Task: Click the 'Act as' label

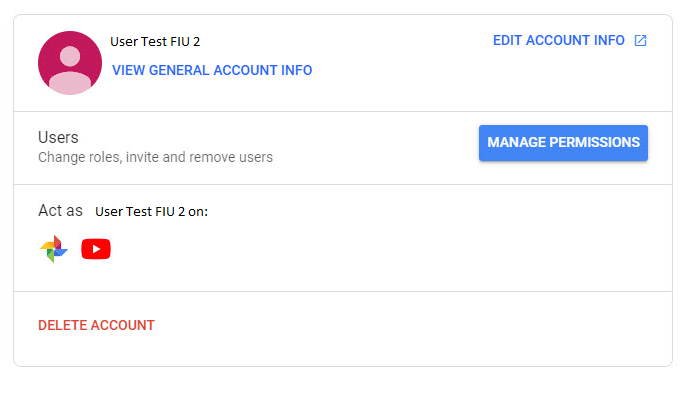Action: [x=60, y=211]
